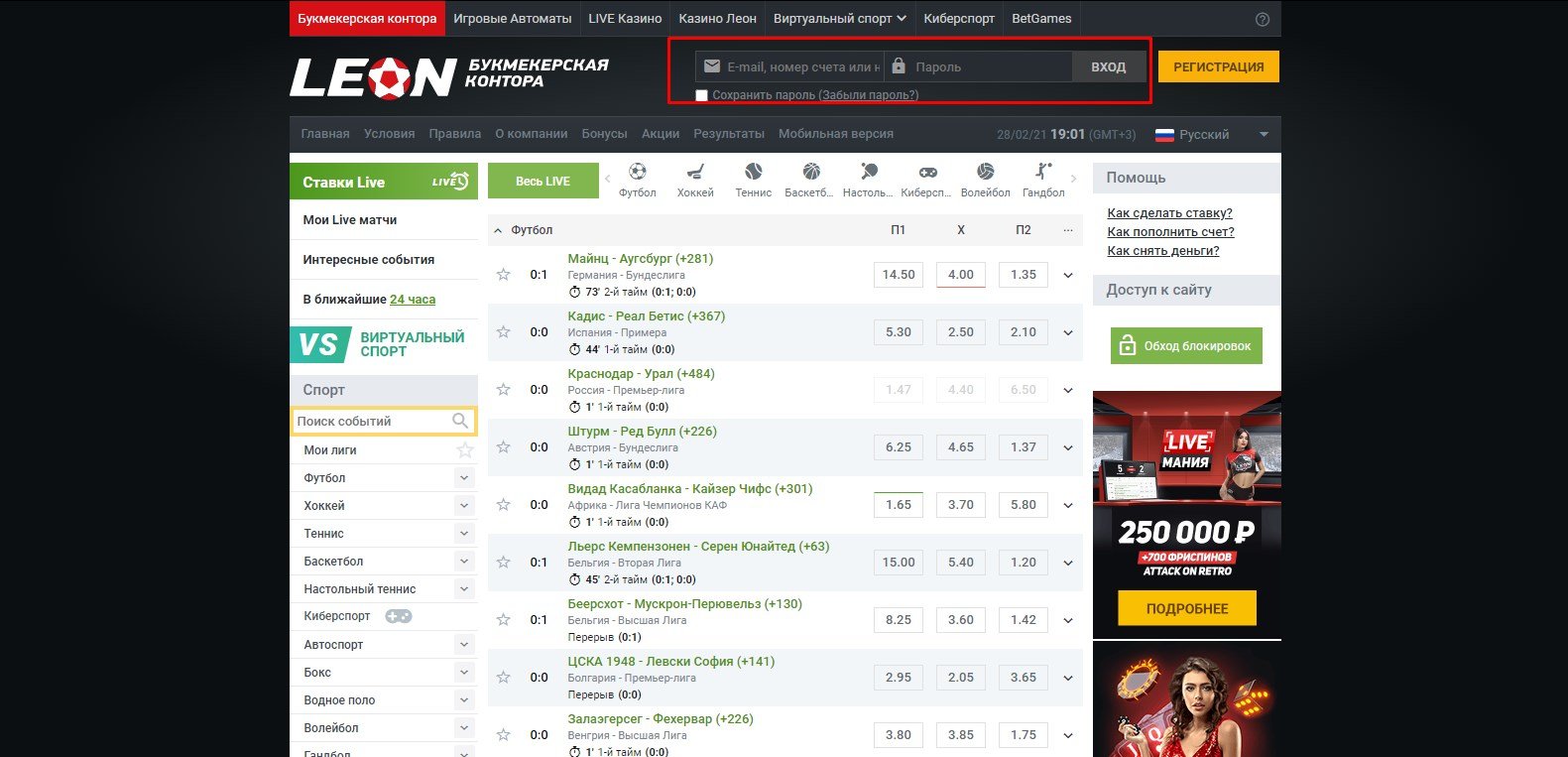Open Мобильная версия menu item
Image resolution: width=1568 pixels, height=757 pixels.
pos(836,134)
